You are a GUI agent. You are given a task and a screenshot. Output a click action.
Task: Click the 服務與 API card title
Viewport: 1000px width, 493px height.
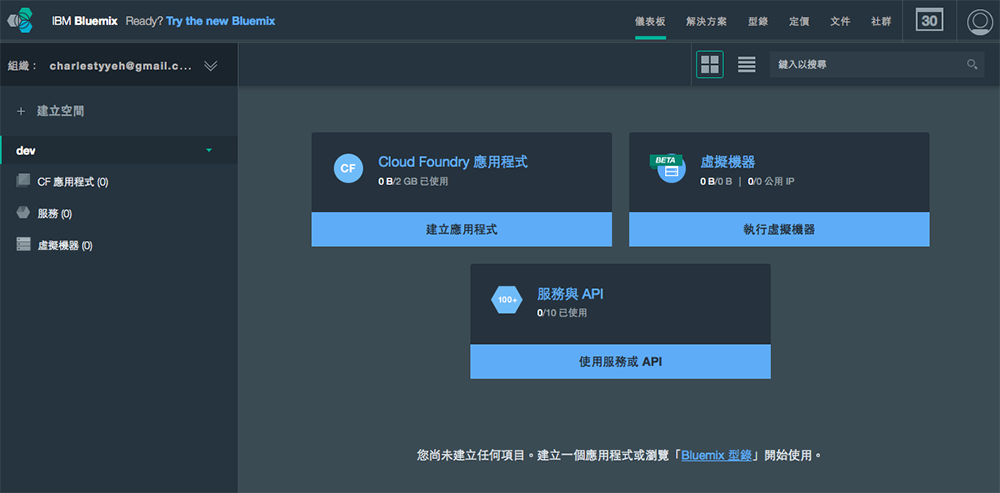tap(570, 293)
